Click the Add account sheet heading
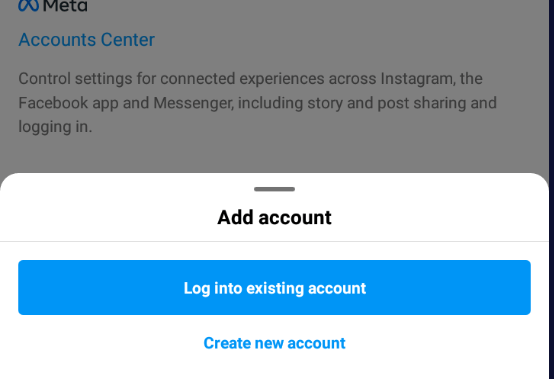Viewport: 554px width, 379px height. tap(275, 217)
